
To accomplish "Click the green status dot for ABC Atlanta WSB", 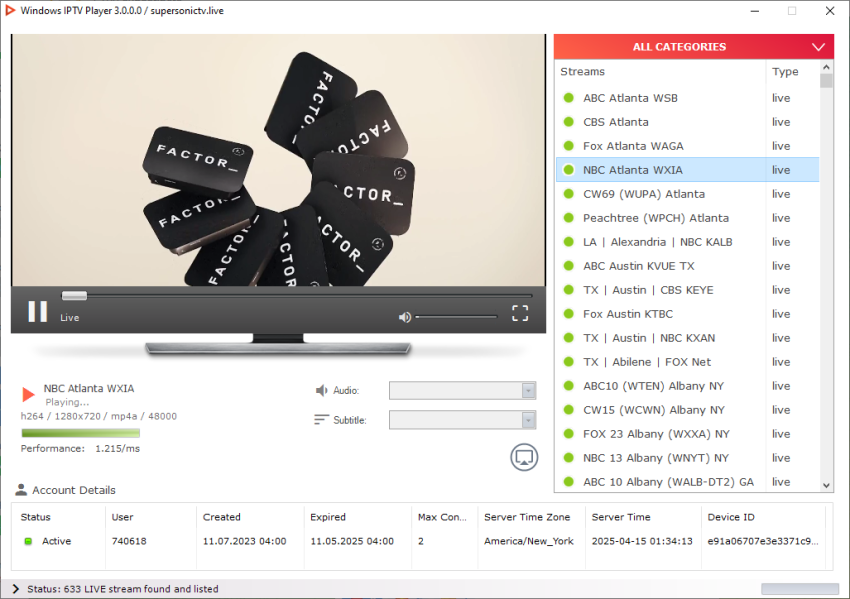I will click(x=569, y=98).
